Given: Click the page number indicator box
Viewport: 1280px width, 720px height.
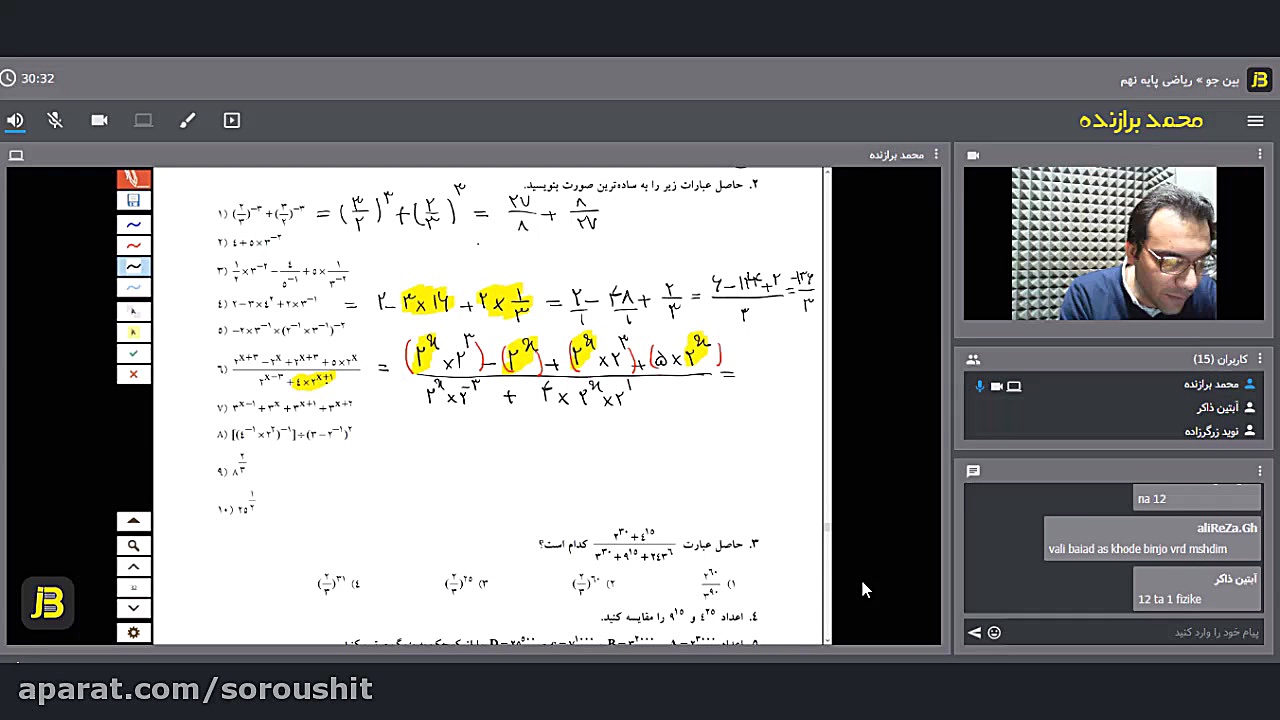Looking at the screenshot, I should click(x=133, y=588).
